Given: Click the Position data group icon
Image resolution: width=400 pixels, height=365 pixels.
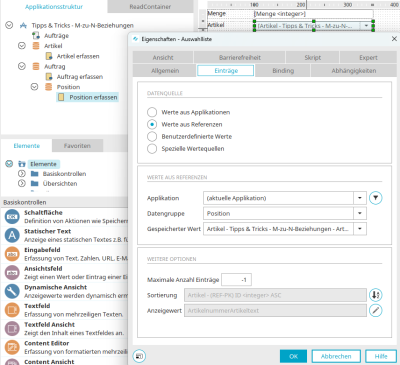Looking at the screenshot, I should (x=48, y=87).
